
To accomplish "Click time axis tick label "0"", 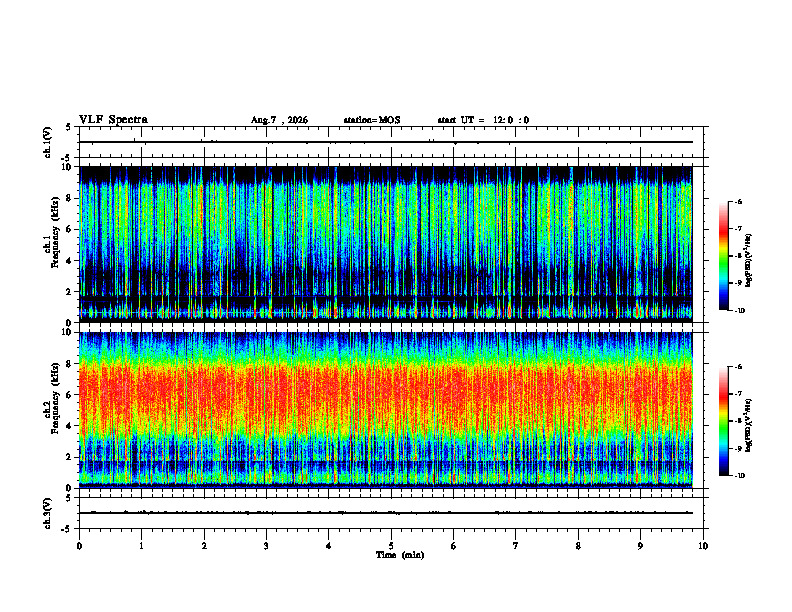I will pyautogui.click(x=79, y=546).
